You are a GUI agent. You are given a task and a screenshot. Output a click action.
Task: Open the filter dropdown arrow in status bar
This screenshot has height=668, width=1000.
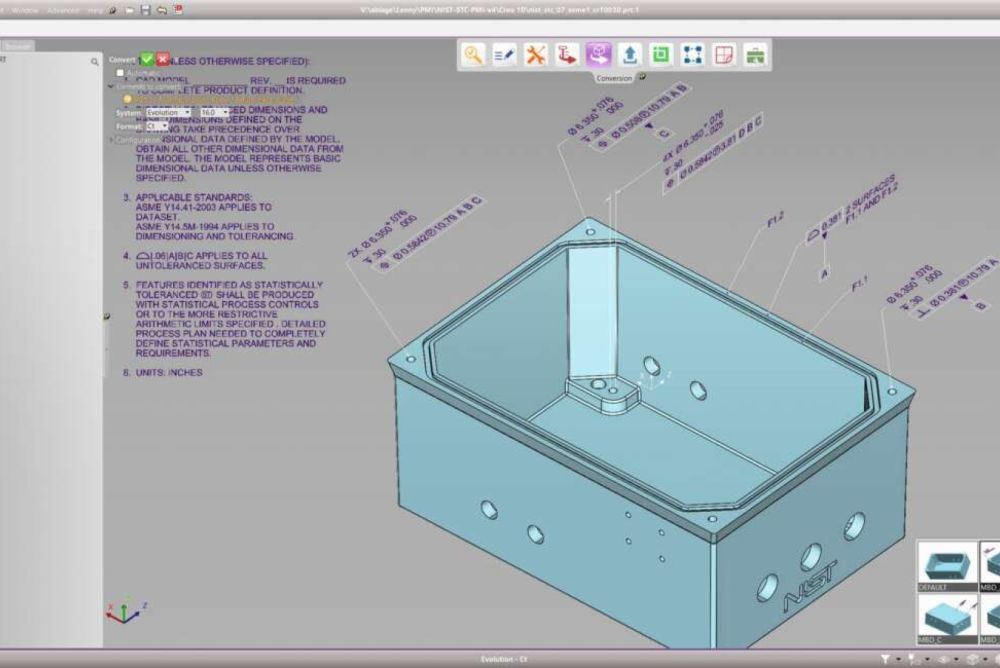point(898,659)
